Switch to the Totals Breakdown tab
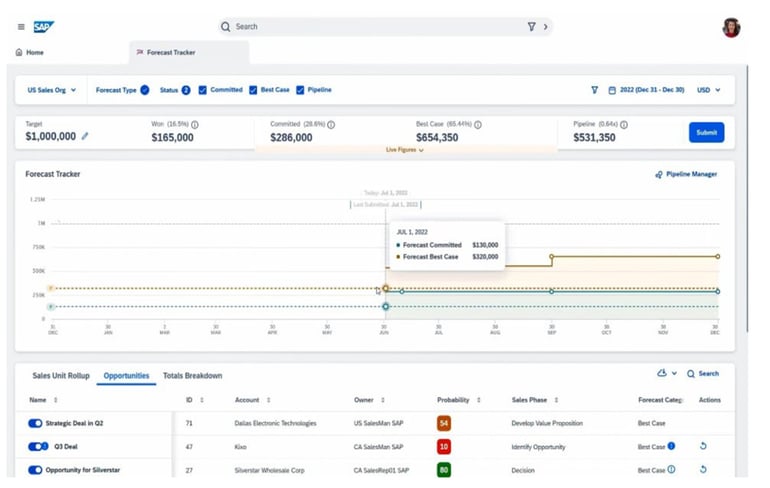The image size is (770, 488). click(x=192, y=376)
